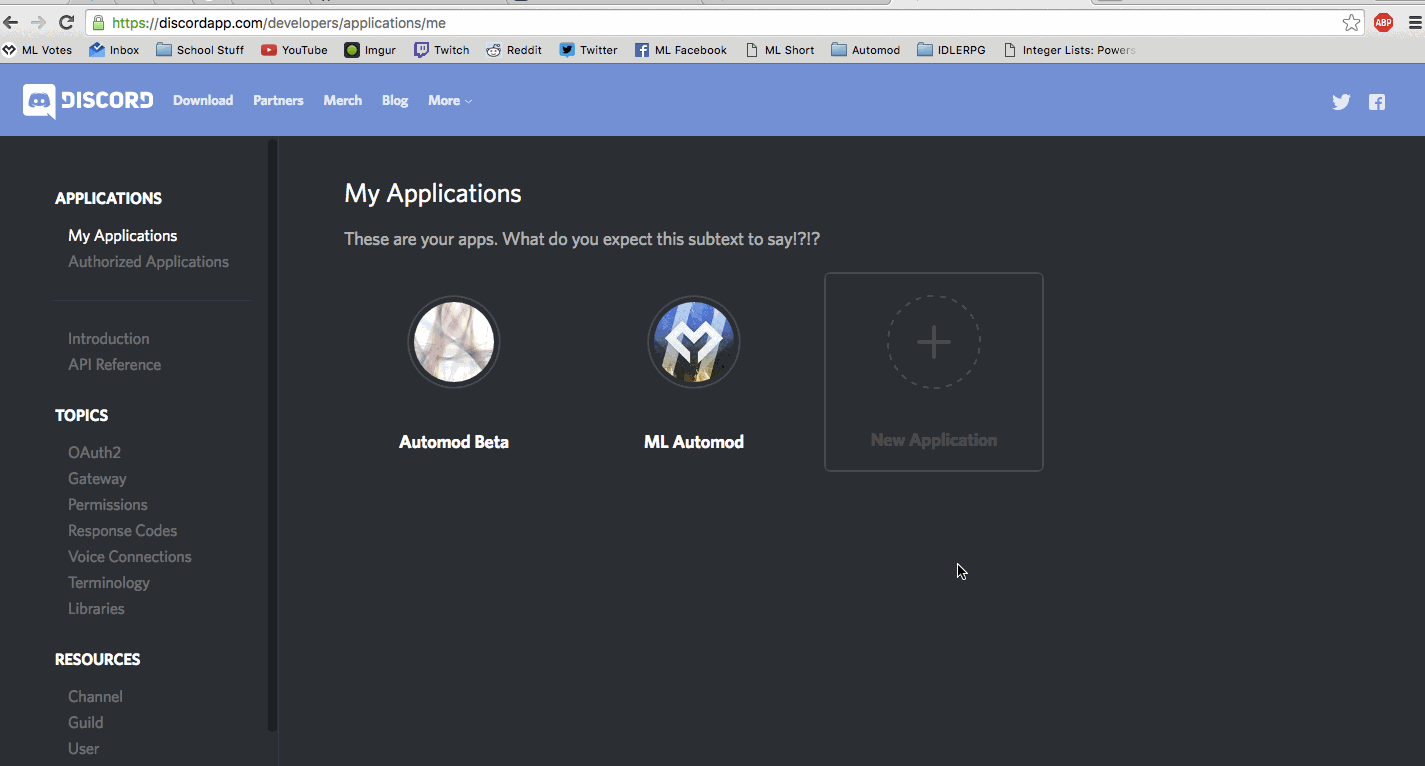
Task: Open Twitch bookmark
Action: pyautogui.click(x=442, y=50)
